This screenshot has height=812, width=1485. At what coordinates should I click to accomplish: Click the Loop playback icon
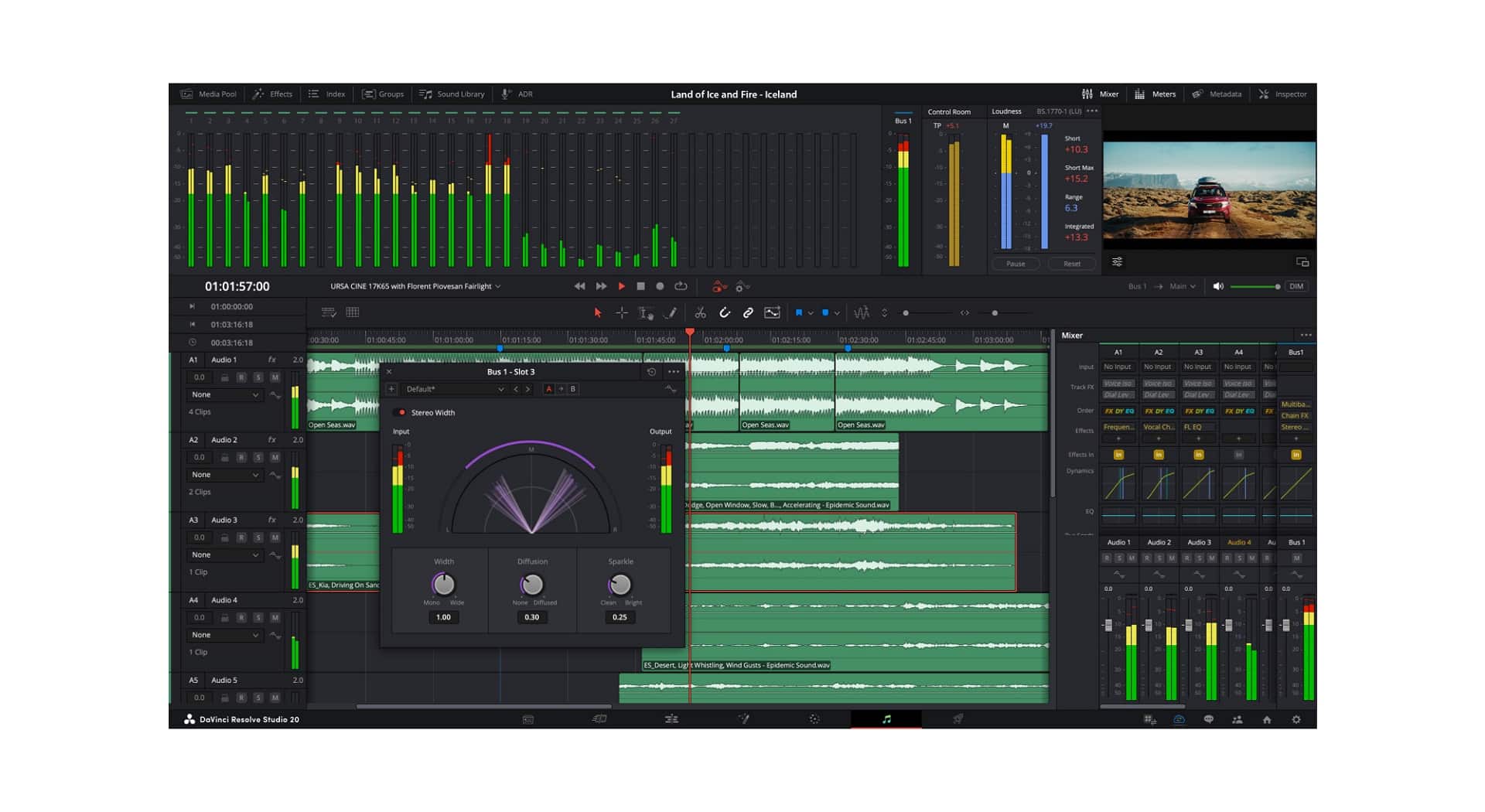tap(681, 286)
